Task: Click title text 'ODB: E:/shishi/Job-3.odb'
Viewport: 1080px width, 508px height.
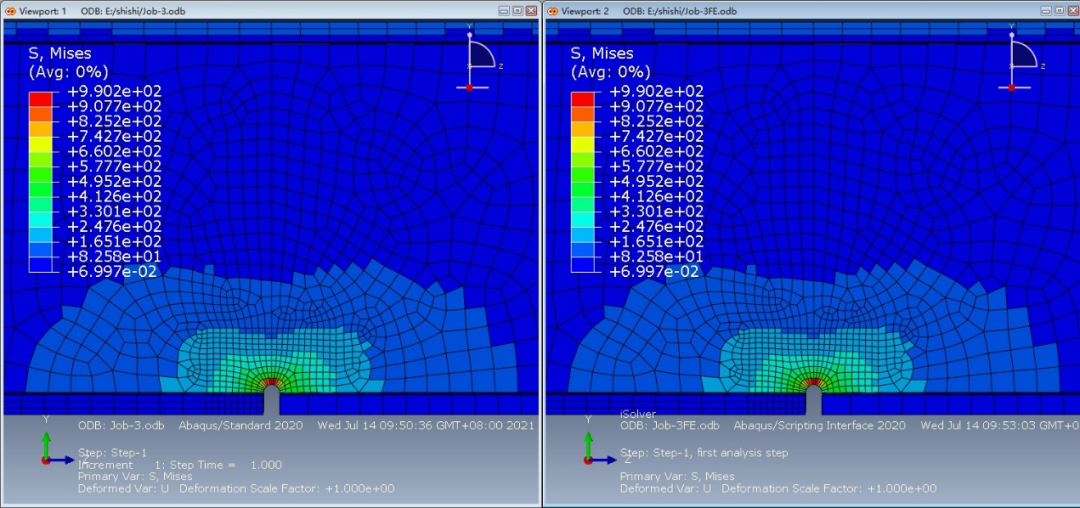Action: 133,11
